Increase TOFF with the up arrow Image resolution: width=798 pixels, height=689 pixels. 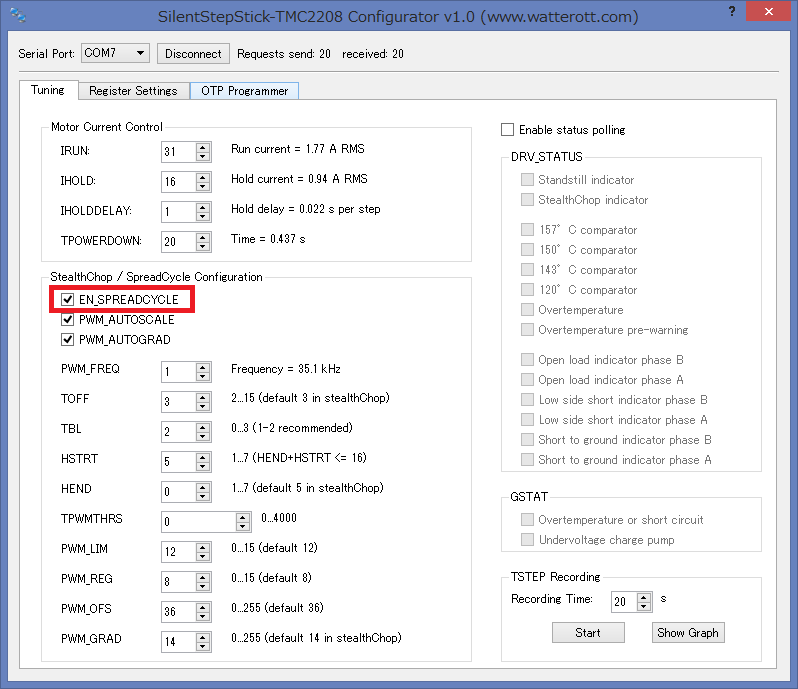click(203, 397)
